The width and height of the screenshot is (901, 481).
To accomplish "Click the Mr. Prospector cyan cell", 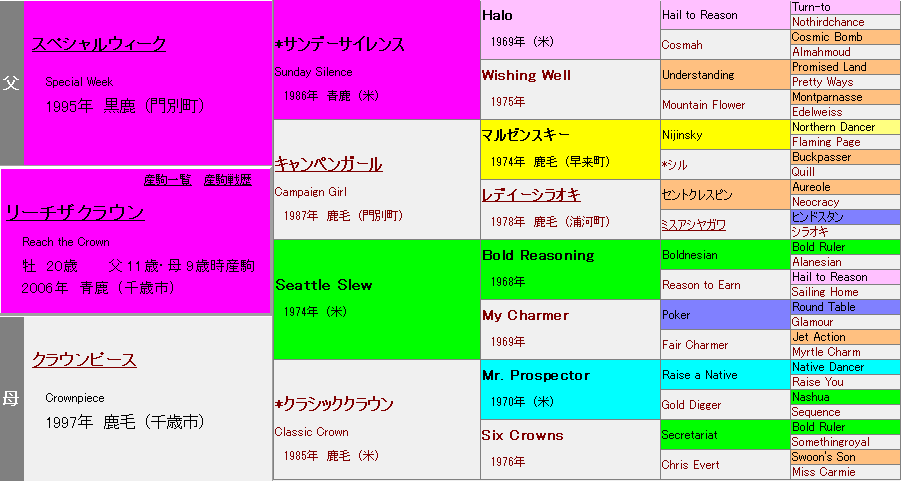I will click(x=535, y=375).
